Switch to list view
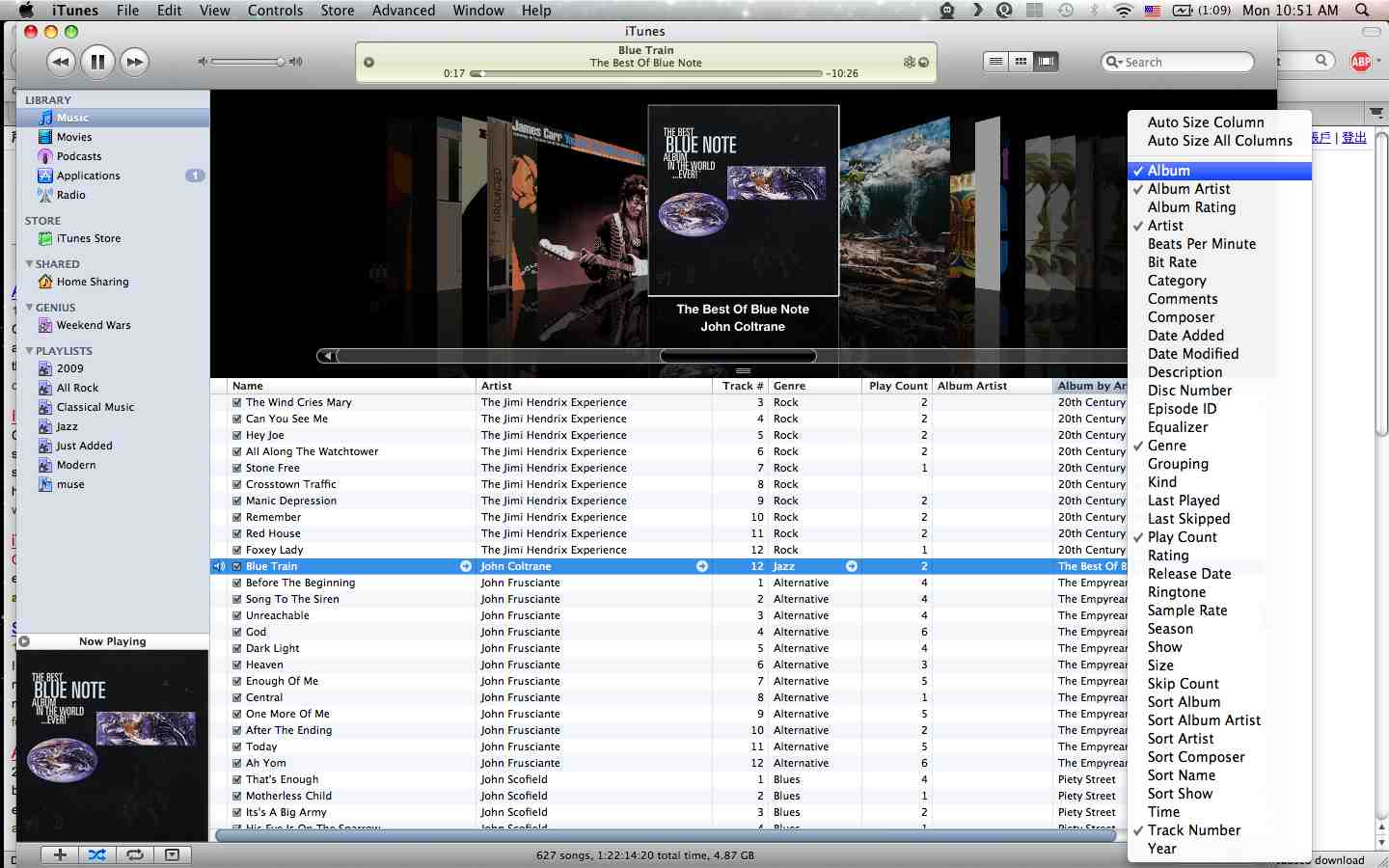1389x868 pixels. coord(995,62)
